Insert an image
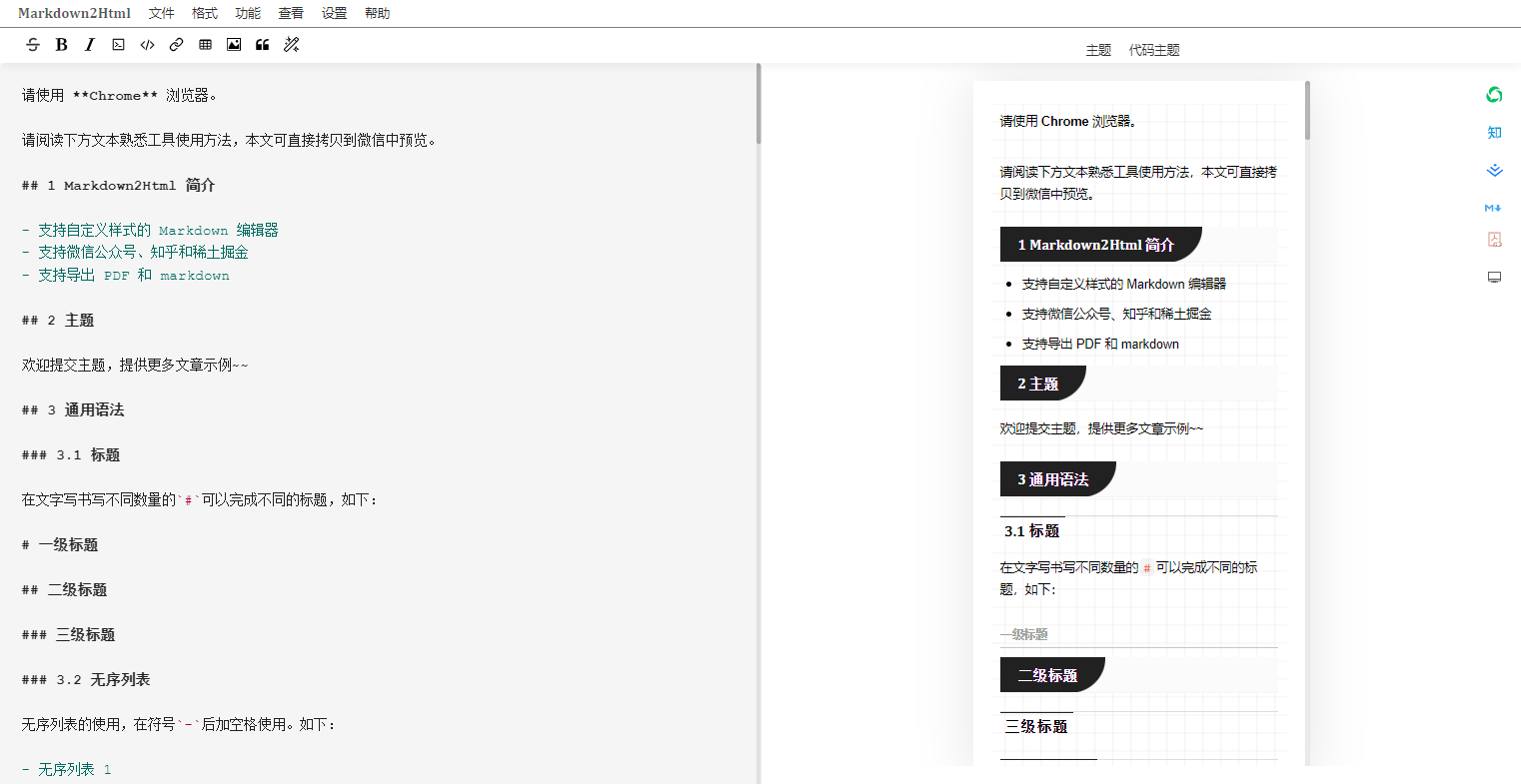This screenshot has height=784, width=1521. tap(234, 44)
